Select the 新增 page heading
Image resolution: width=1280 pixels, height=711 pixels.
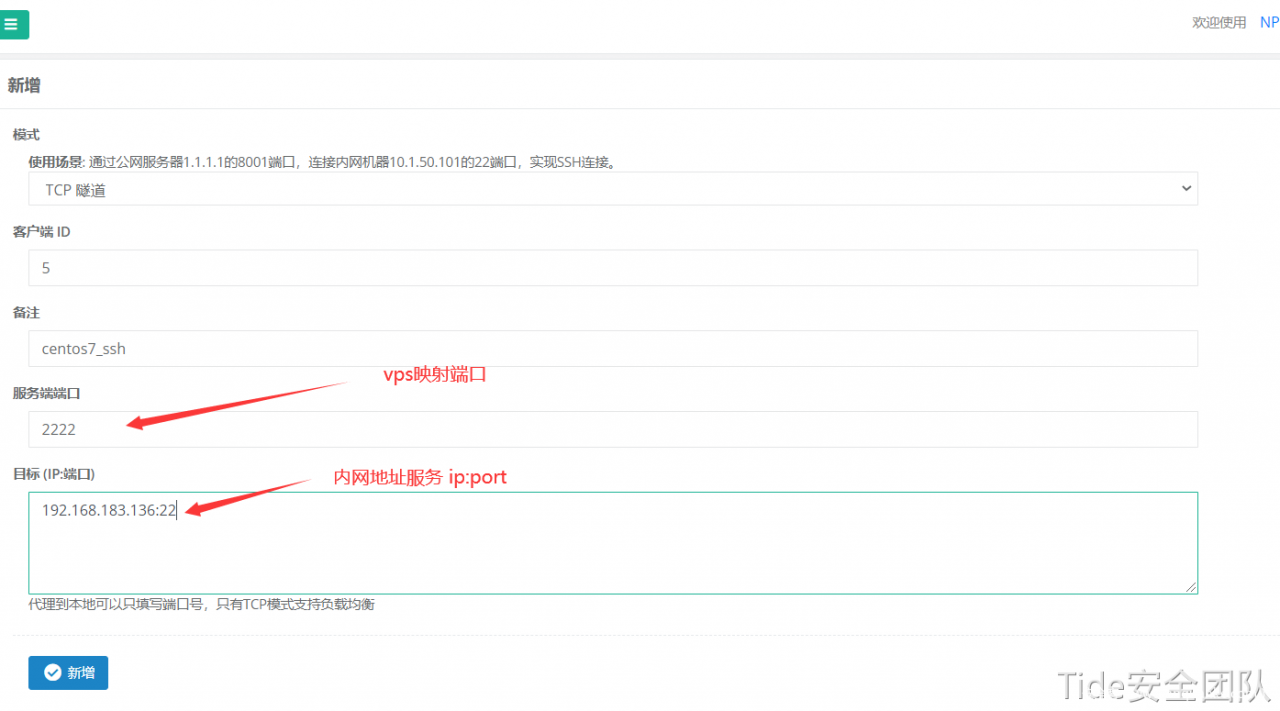24,85
